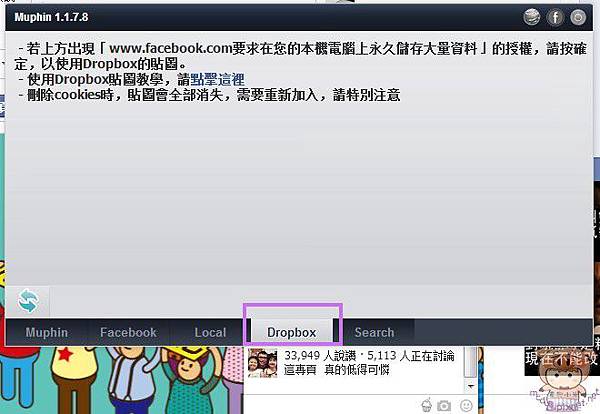This screenshot has height=414, width=600.
Task: Click the camera icon in chat box
Action: coord(444,406)
